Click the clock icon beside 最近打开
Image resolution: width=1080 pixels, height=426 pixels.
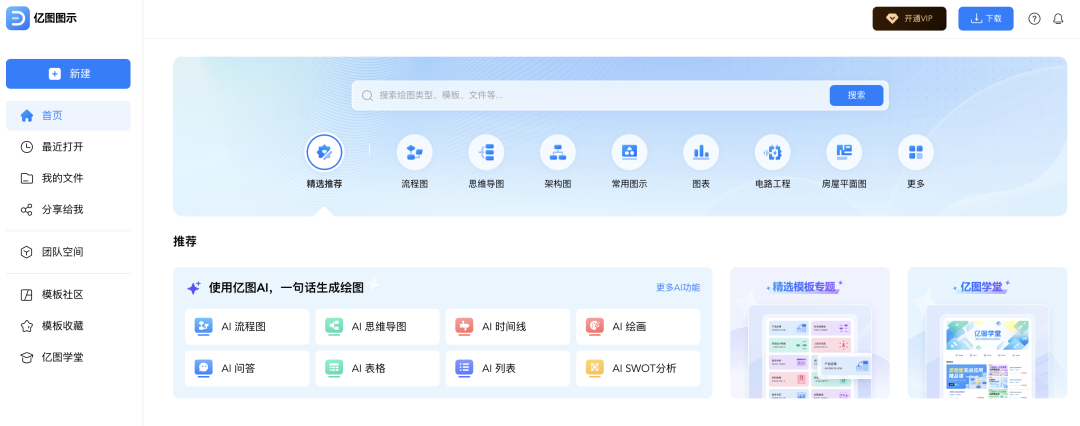coord(27,147)
